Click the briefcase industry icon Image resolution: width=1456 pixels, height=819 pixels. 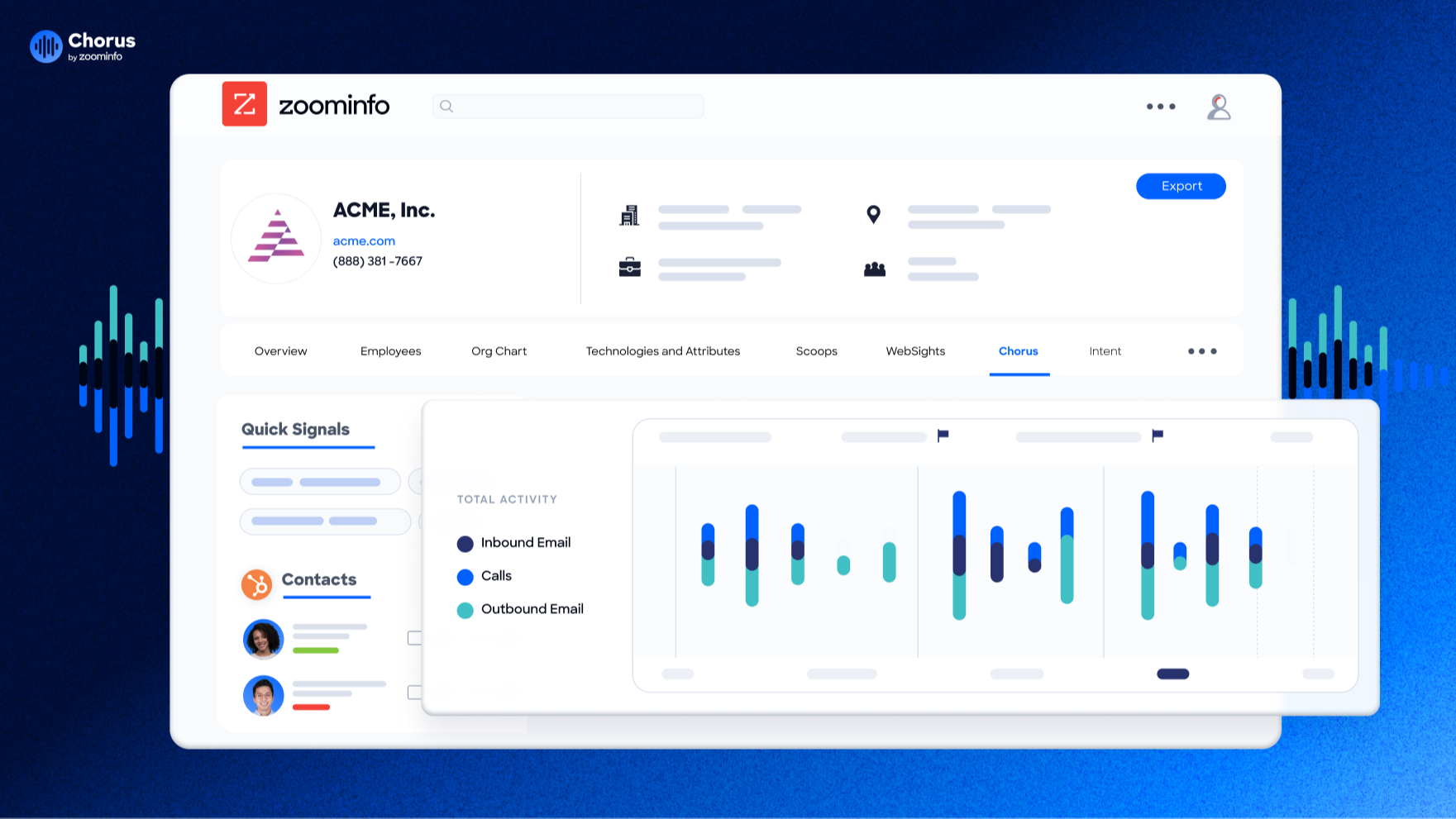click(630, 266)
